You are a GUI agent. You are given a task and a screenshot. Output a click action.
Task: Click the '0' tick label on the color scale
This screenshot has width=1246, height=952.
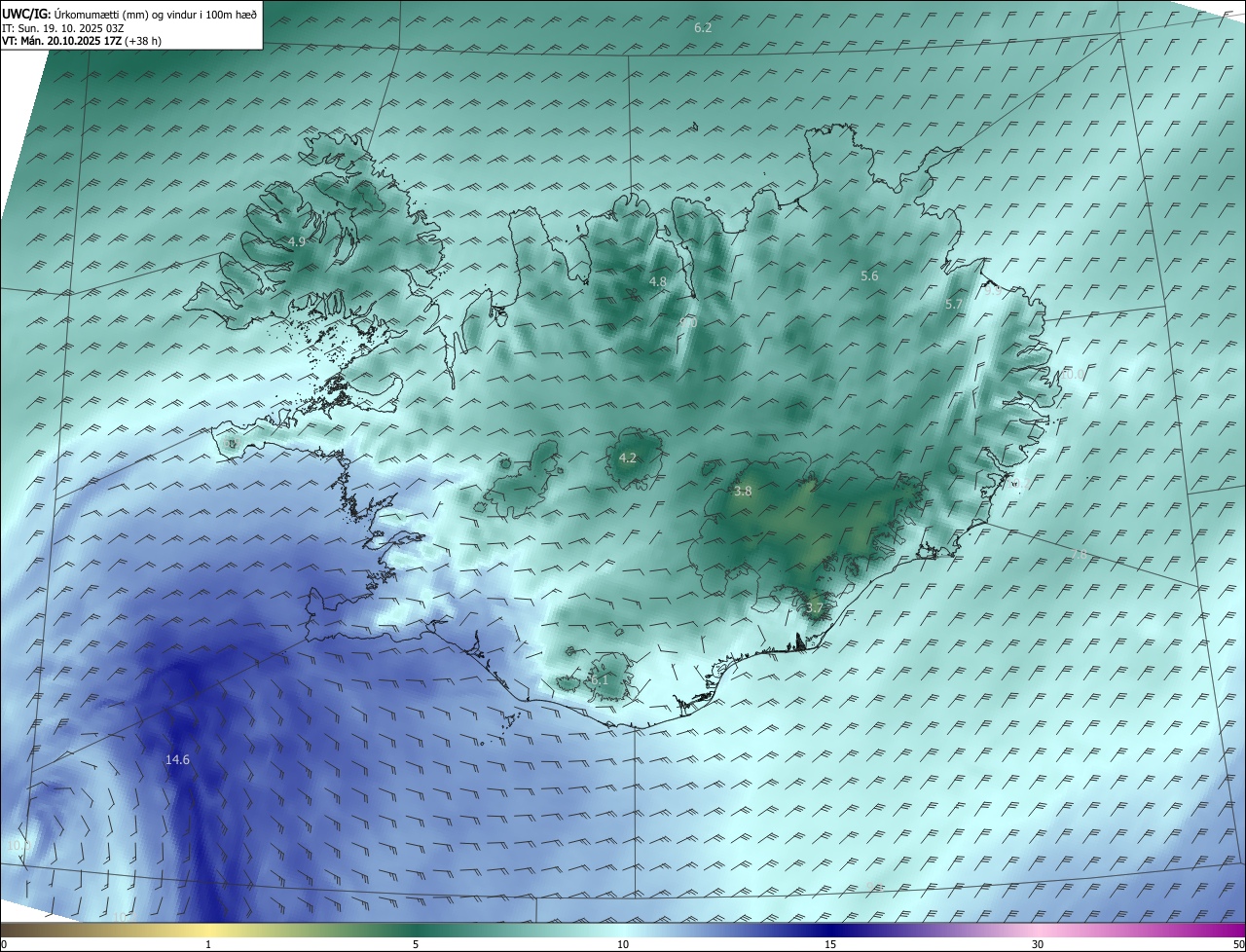[4, 944]
